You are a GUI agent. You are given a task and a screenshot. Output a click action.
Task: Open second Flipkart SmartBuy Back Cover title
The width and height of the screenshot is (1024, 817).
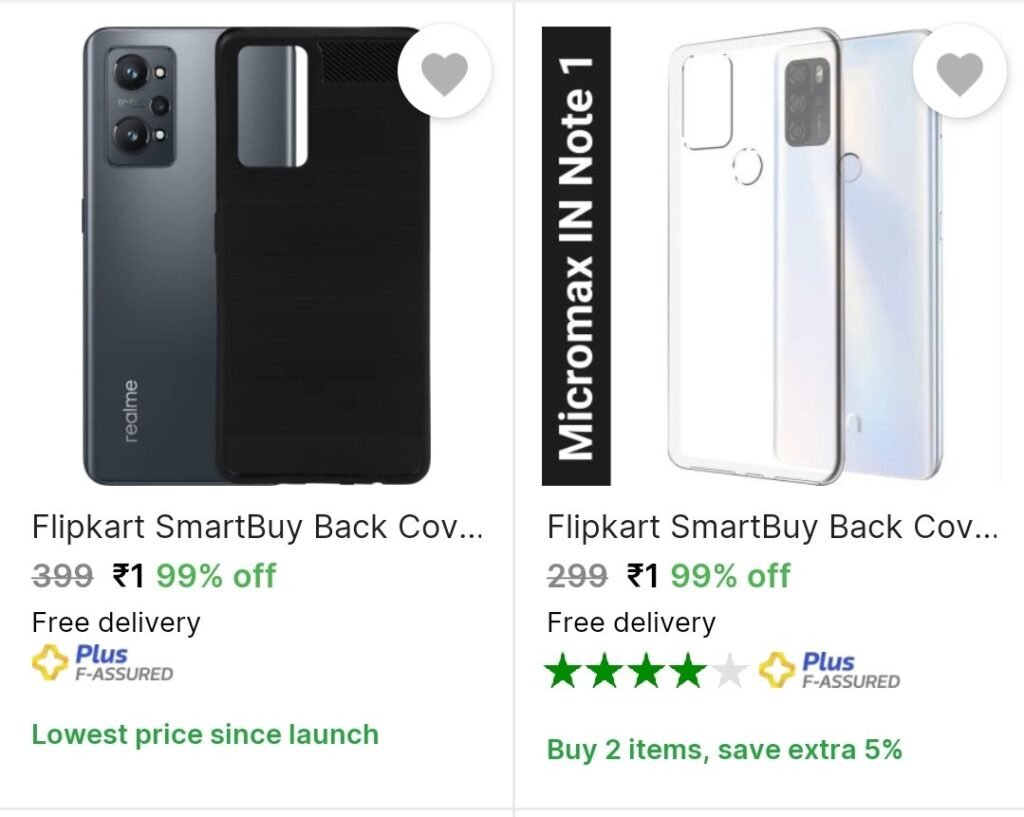(x=773, y=527)
